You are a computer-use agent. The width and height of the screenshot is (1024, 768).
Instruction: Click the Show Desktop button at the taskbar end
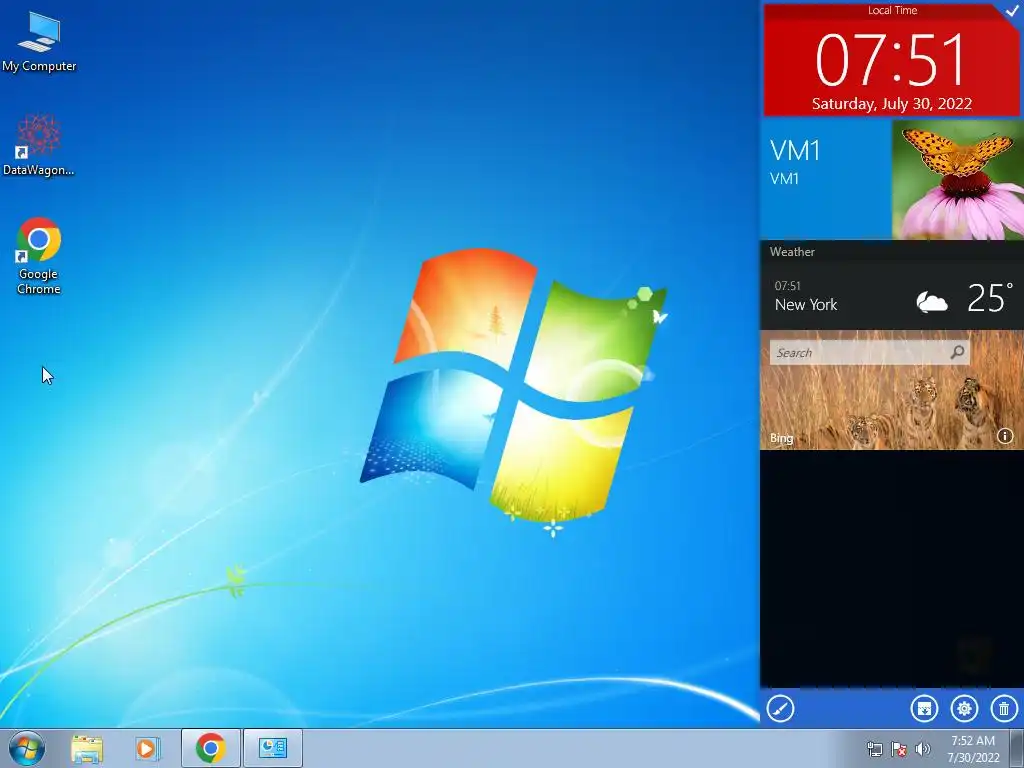(x=1017, y=749)
